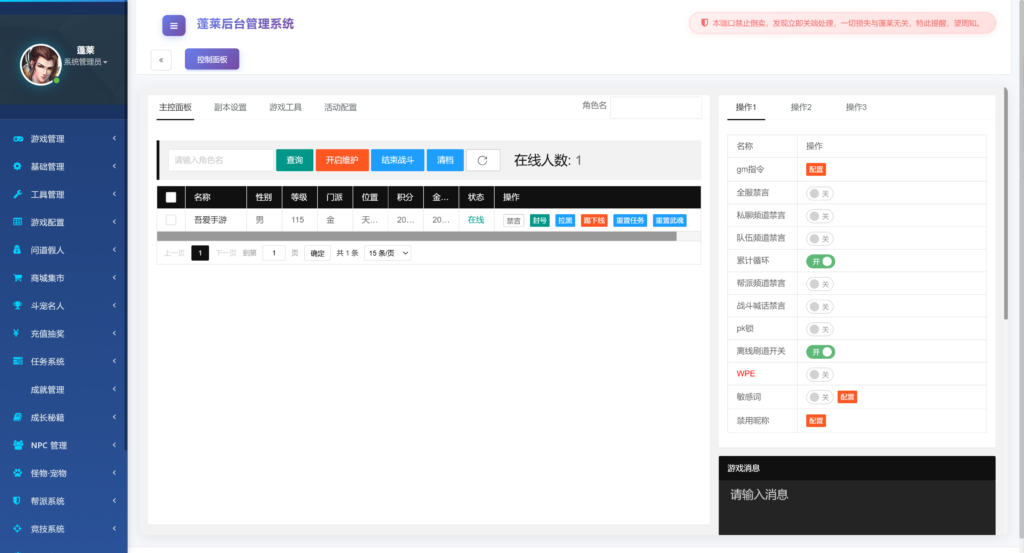Screen dimensions: 1024x553
Task: Click the 配置 button for 禁用昵称
Action: pos(816,421)
